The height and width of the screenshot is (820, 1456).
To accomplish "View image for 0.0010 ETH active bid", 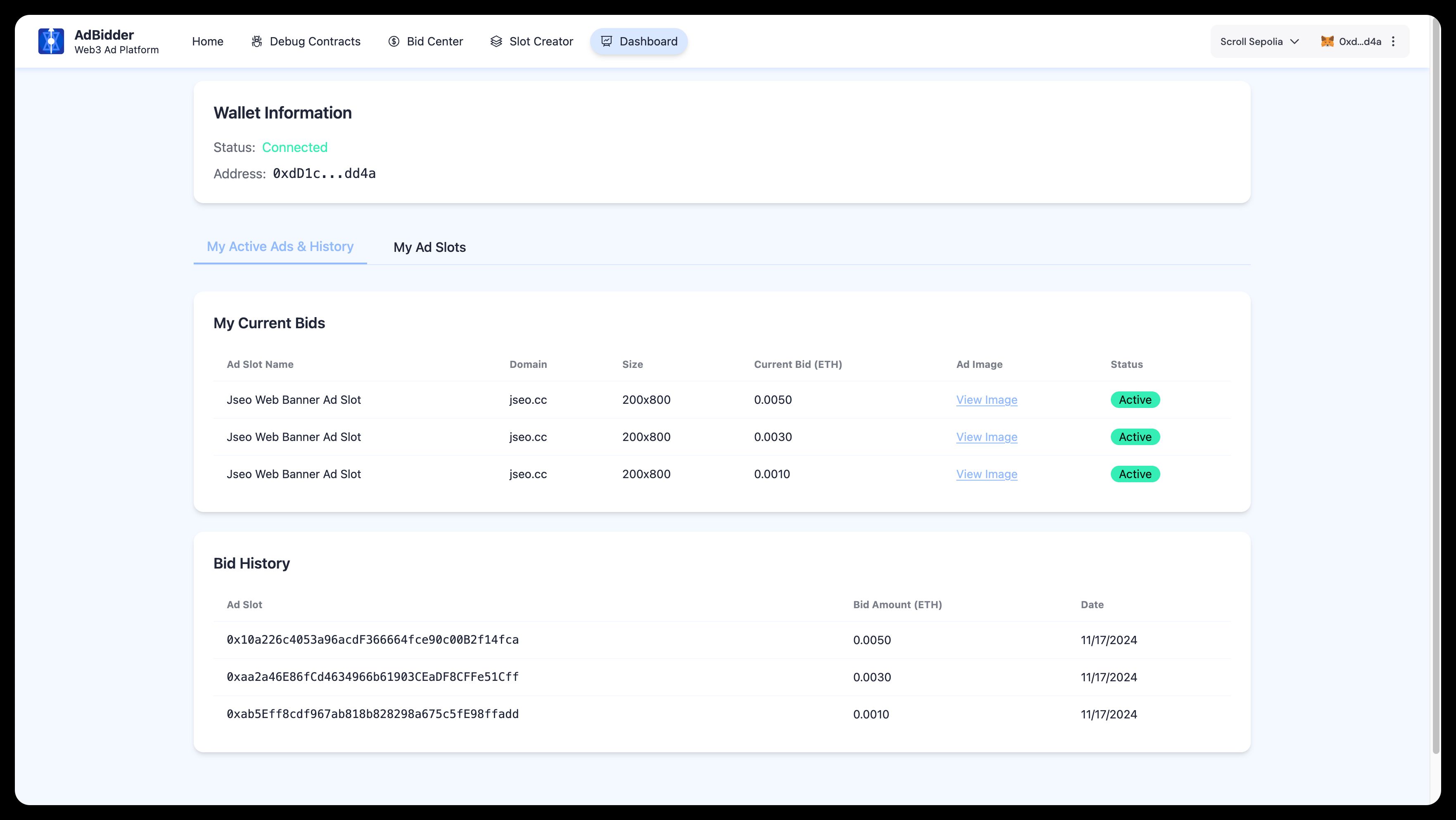I will pyautogui.click(x=986, y=474).
